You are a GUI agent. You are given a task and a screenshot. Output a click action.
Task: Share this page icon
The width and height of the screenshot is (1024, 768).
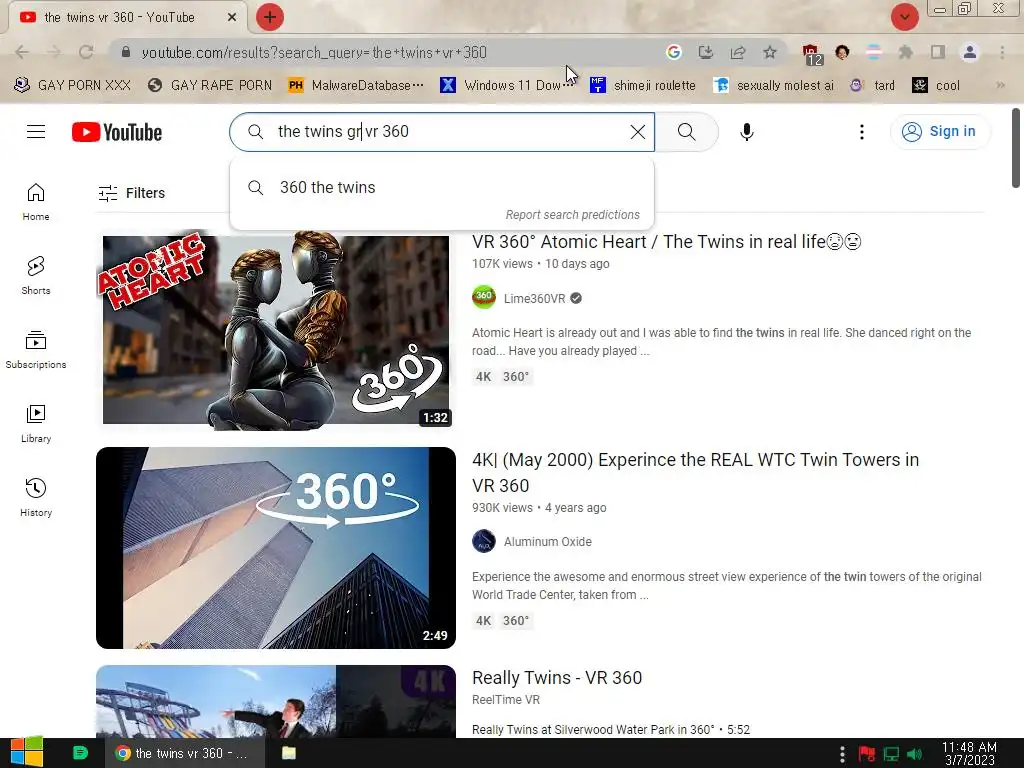pos(738,52)
